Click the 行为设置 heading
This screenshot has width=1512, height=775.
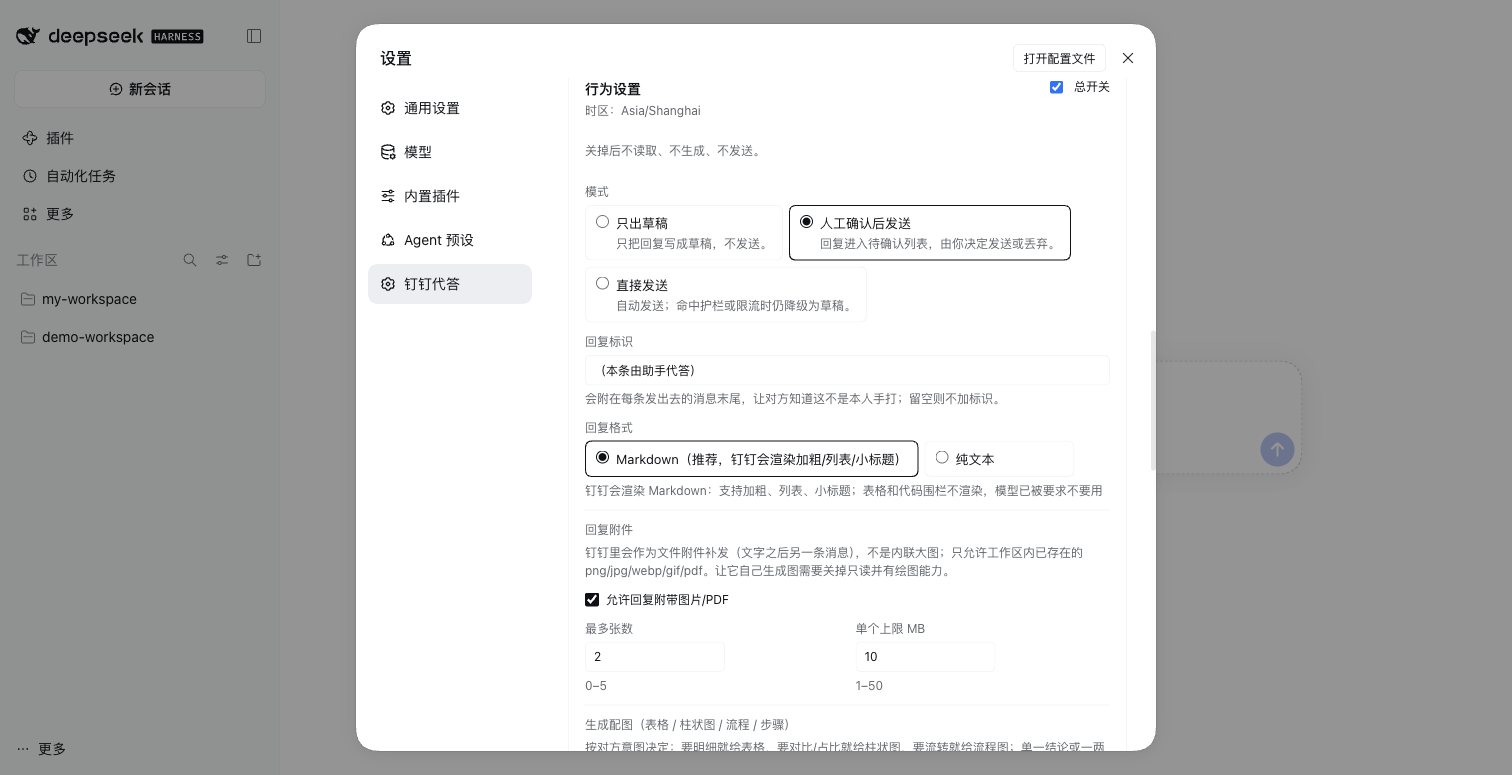[613, 89]
